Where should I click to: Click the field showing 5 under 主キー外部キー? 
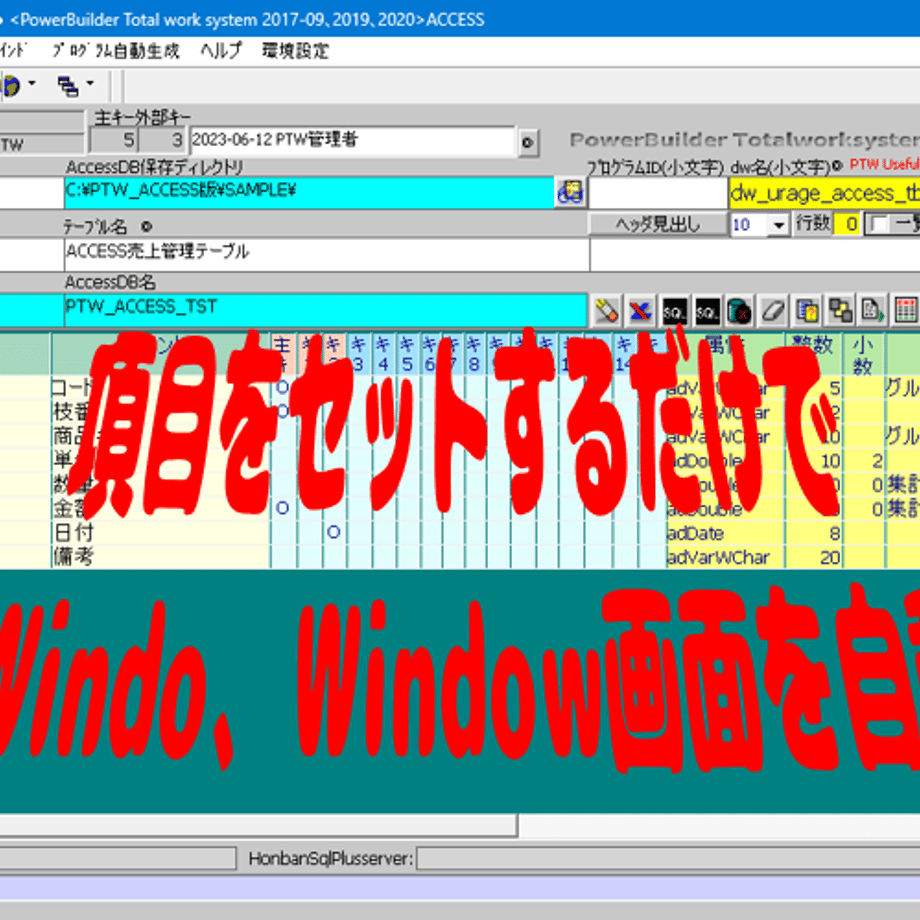tap(114, 141)
